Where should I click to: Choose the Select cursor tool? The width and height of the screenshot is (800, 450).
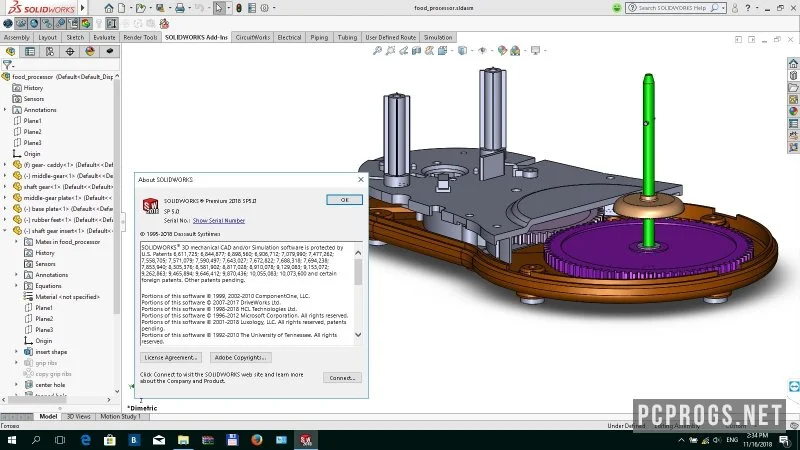(218, 8)
